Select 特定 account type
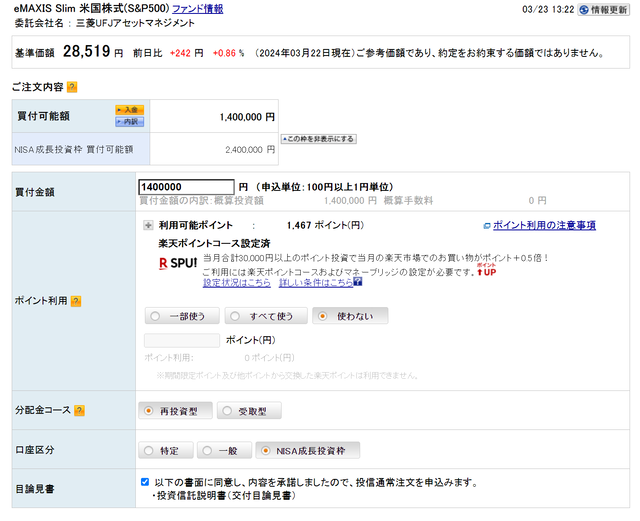The image size is (640, 521). pos(166,450)
